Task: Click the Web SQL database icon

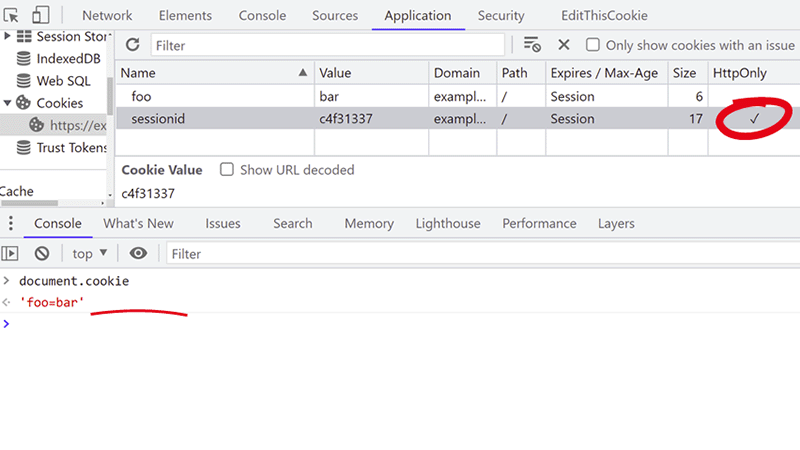Action: [23, 81]
